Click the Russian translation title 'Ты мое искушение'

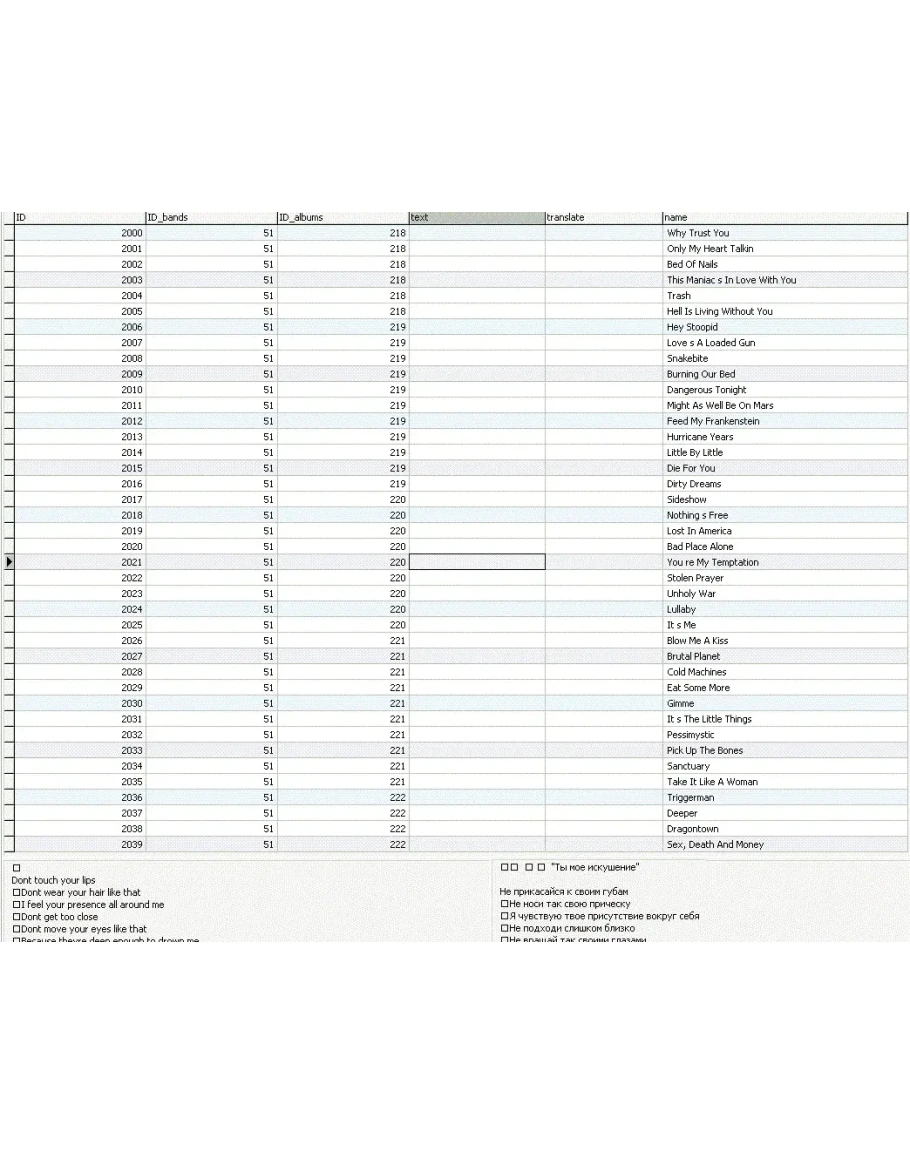(594, 867)
